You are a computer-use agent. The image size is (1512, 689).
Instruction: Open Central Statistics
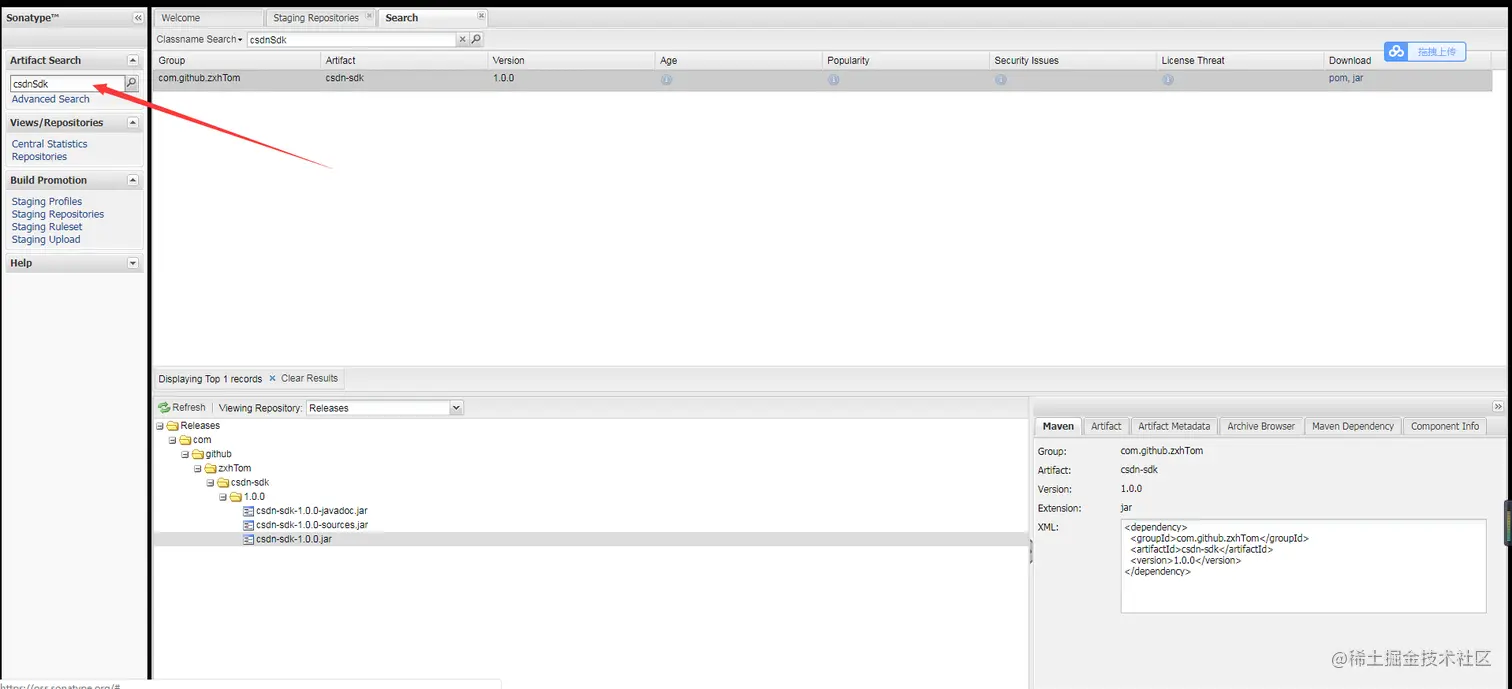(x=50, y=144)
